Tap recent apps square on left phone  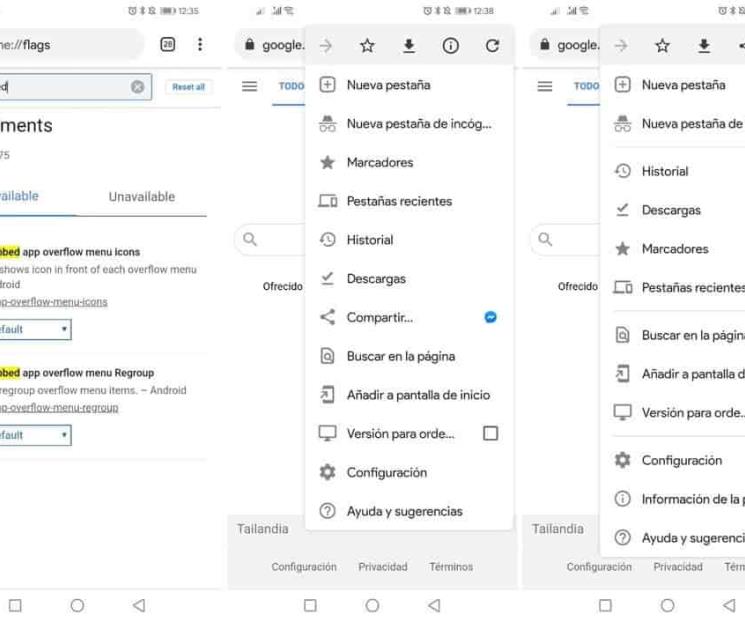tap(15, 605)
